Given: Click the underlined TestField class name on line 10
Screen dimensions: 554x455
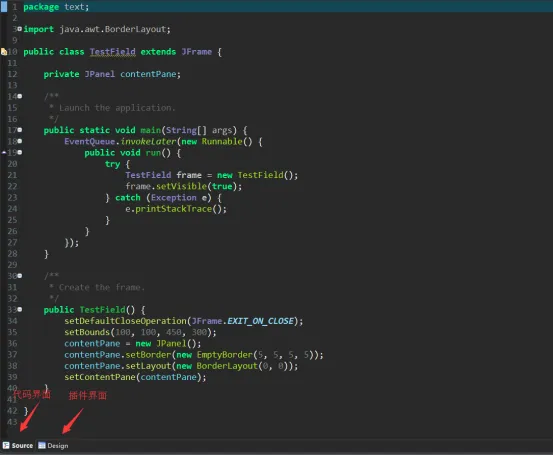Looking at the screenshot, I should 112,52.
